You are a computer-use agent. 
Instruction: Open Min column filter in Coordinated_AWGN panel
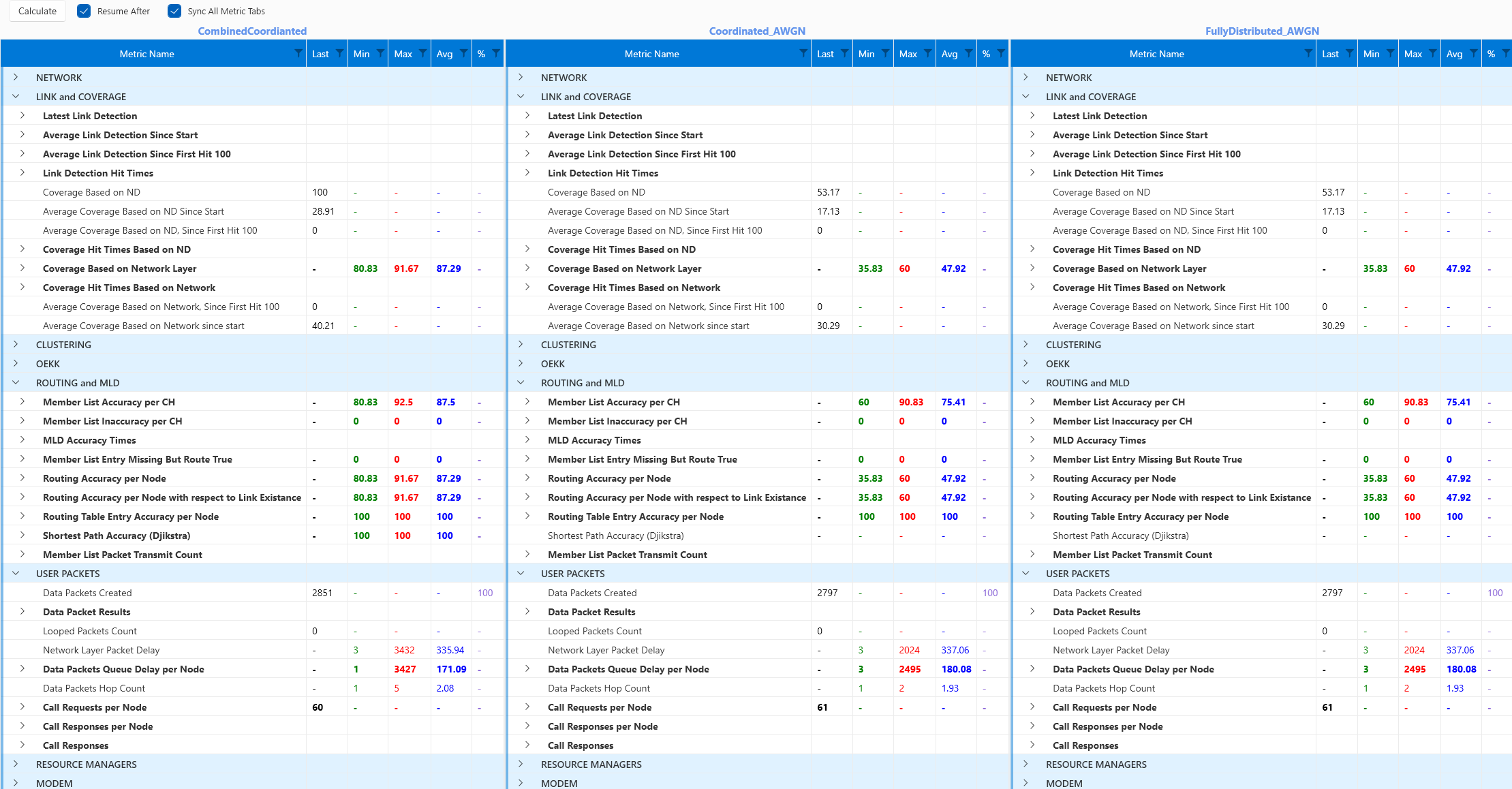(886, 53)
